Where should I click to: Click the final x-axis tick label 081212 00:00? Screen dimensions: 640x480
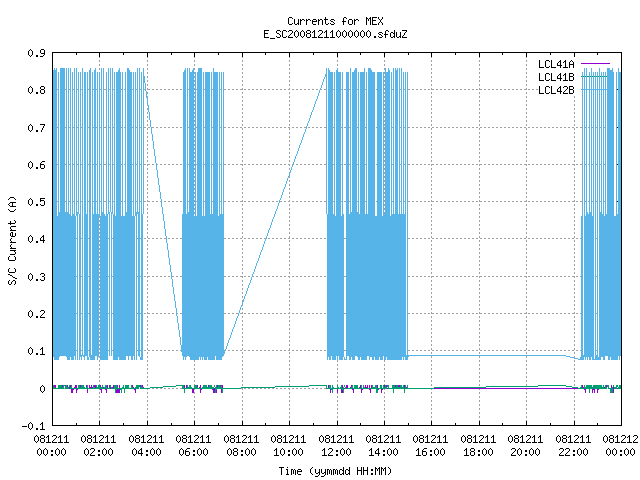[620, 446]
